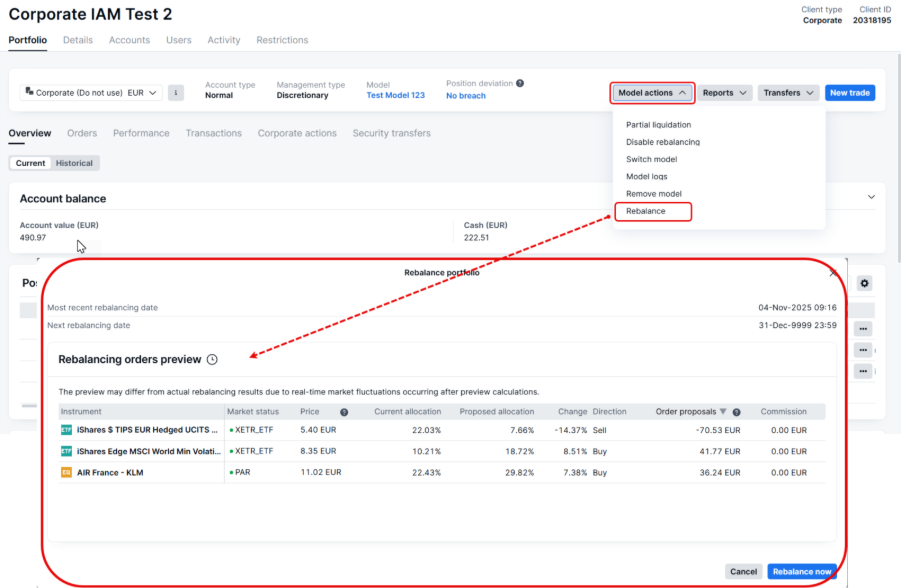Switch to Historical view toggle
The height and width of the screenshot is (588, 901).
74,163
